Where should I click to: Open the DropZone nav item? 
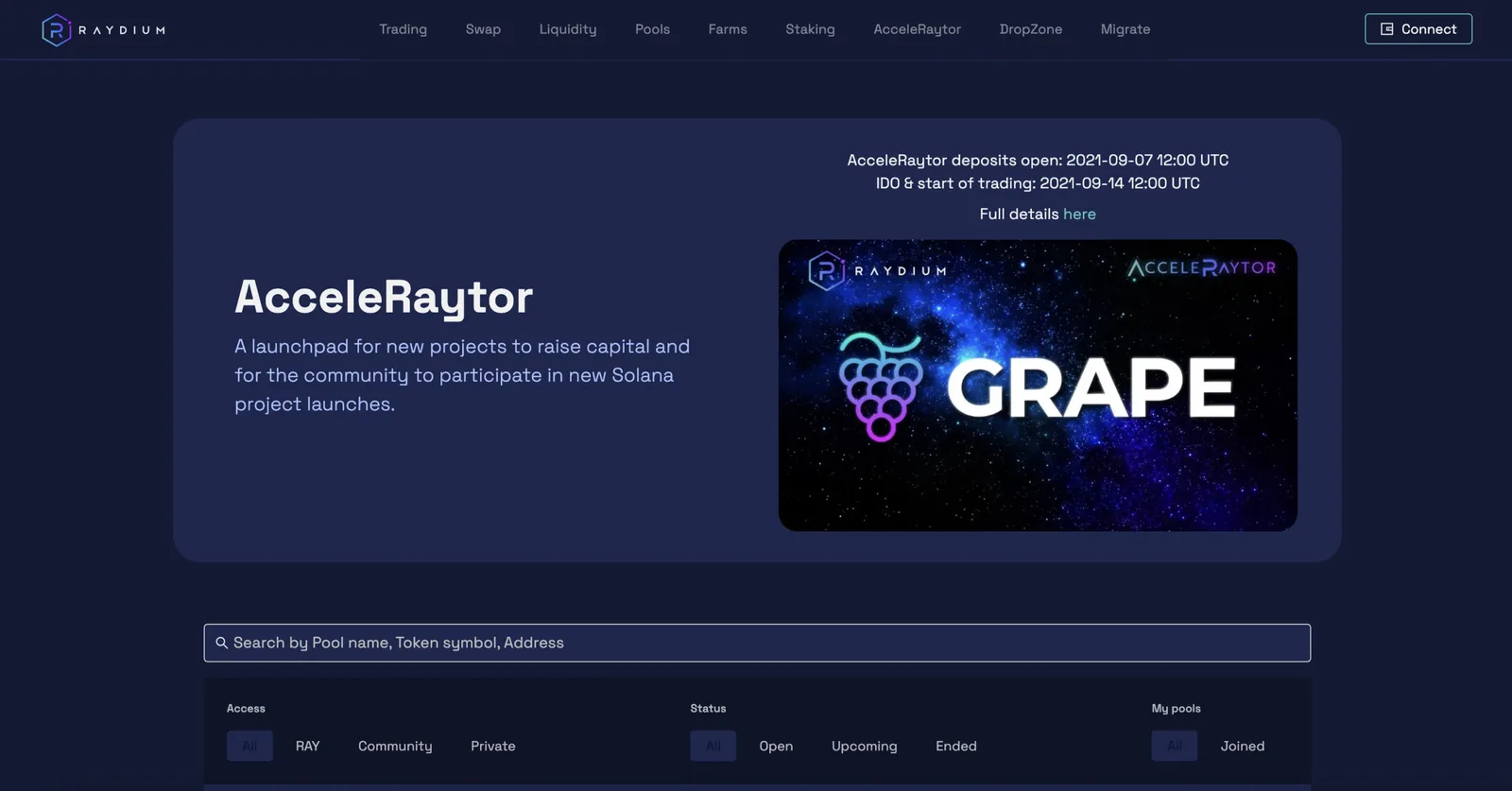[1031, 29]
